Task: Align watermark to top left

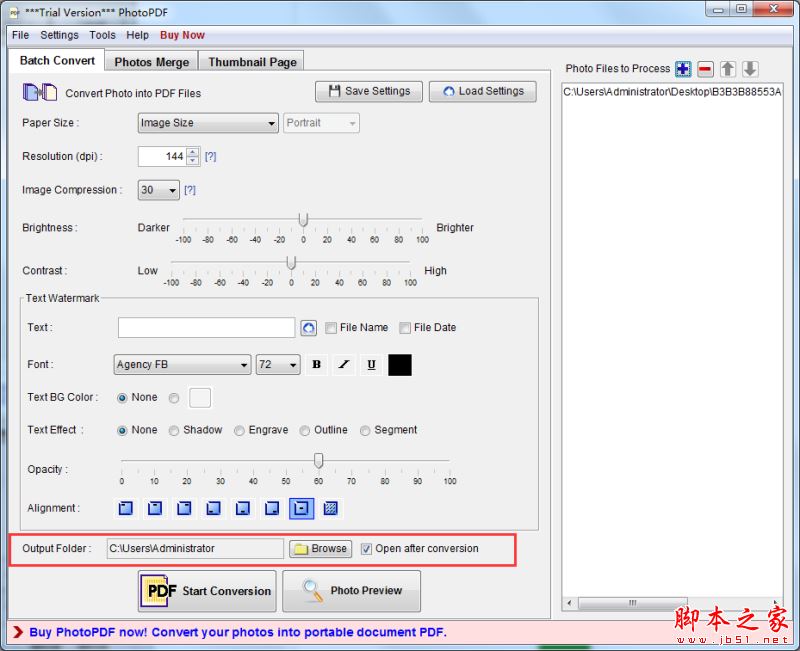Action: click(x=126, y=508)
